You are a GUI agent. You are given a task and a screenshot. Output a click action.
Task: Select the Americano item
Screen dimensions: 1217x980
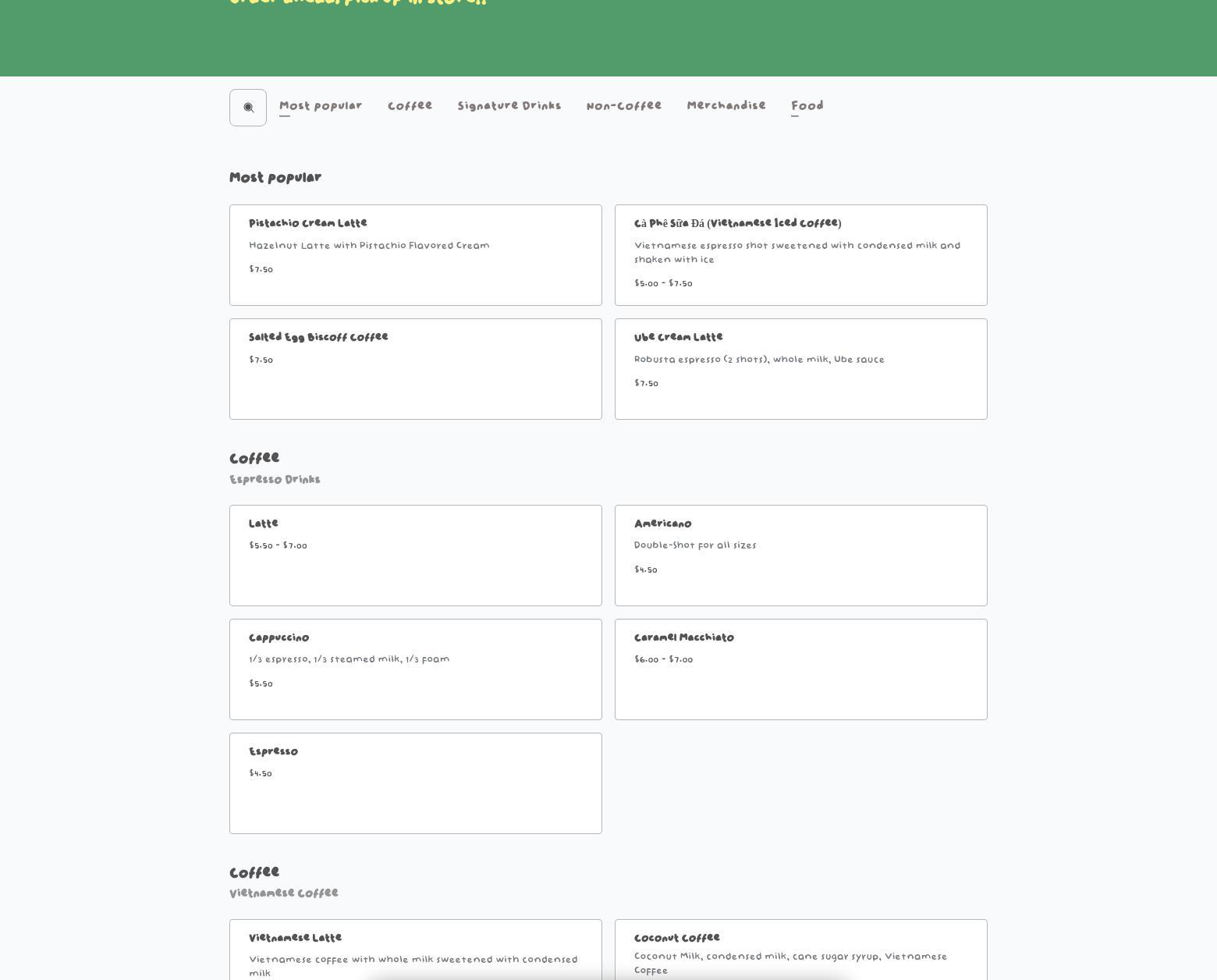point(800,556)
